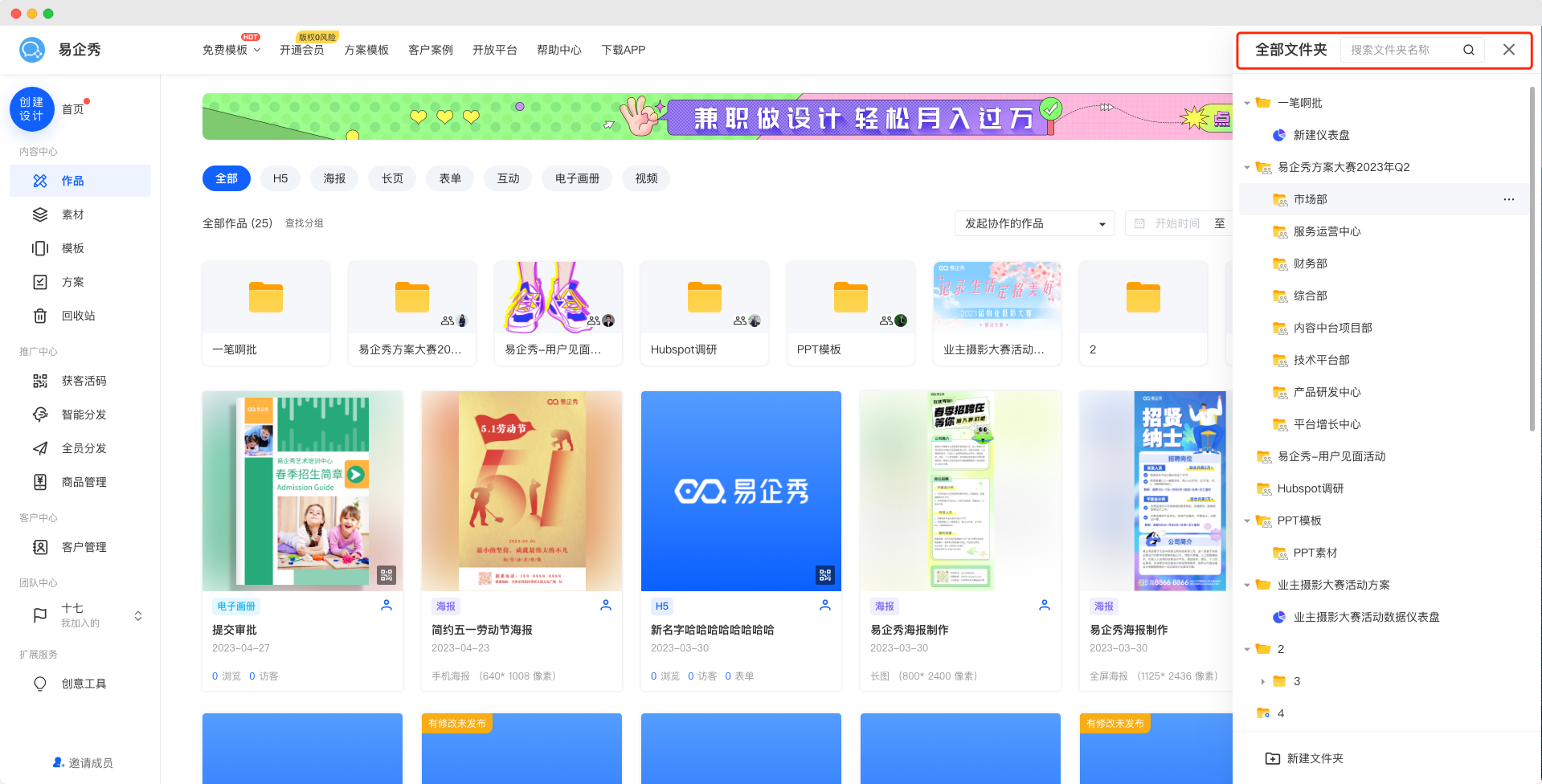Open the 业主摄影大赛活动 folder card
This screenshot has height=784, width=1542.
click(997, 313)
